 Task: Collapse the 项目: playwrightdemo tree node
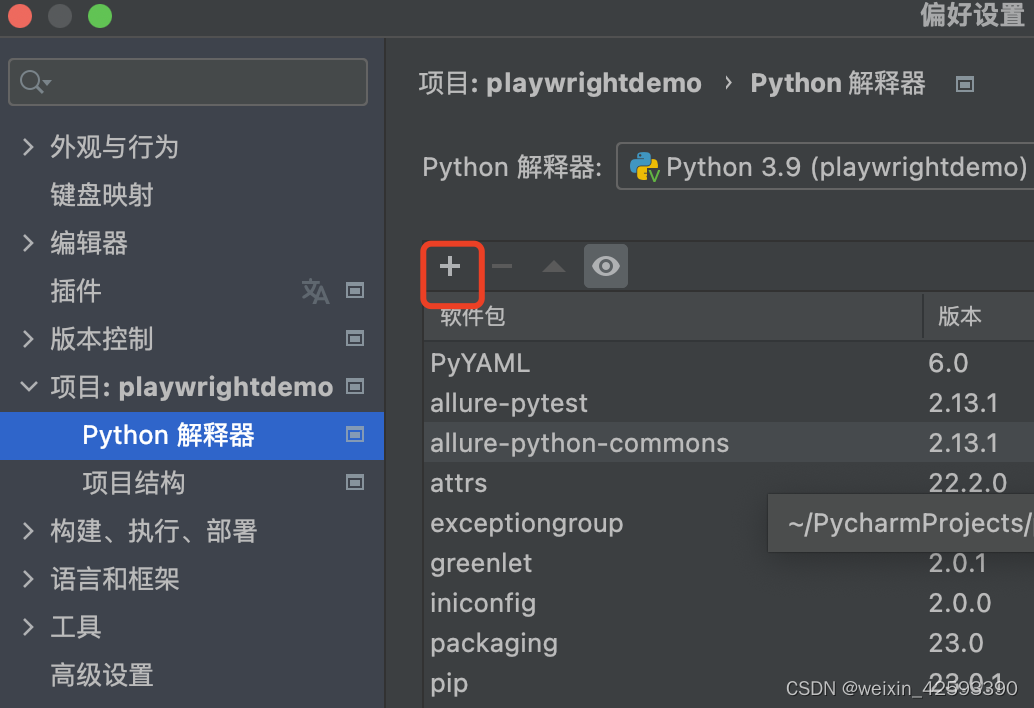point(27,387)
